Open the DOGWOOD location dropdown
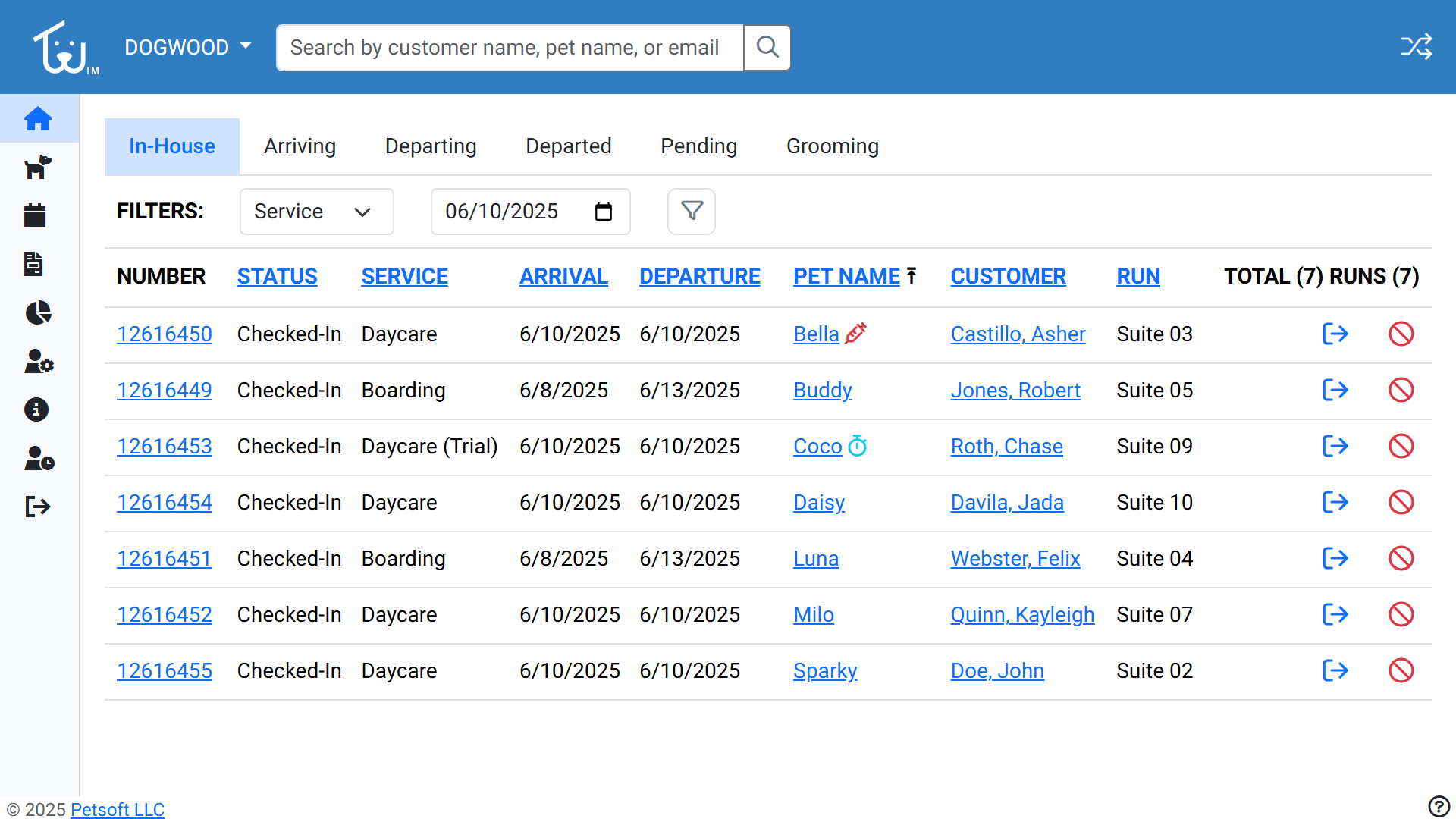The image size is (1456, 819). pyautogui.click(x=187, y=47)
